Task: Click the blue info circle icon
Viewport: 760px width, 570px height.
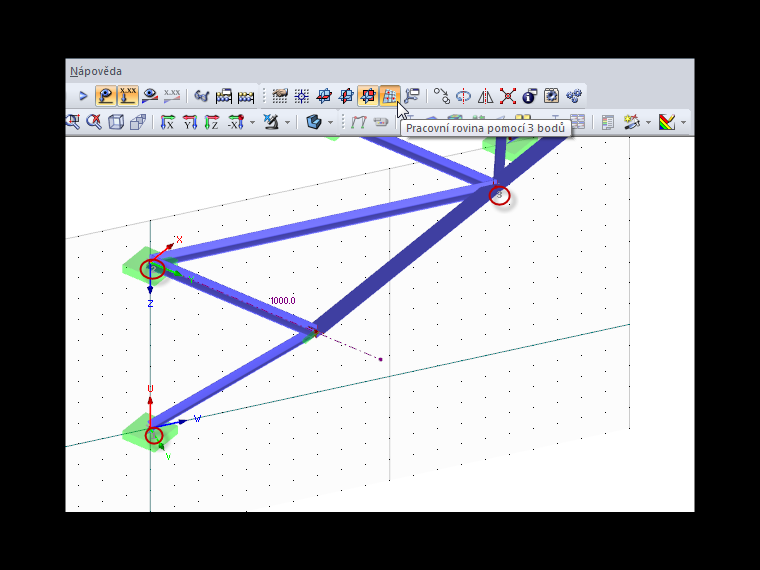Action: click(529, 96)
